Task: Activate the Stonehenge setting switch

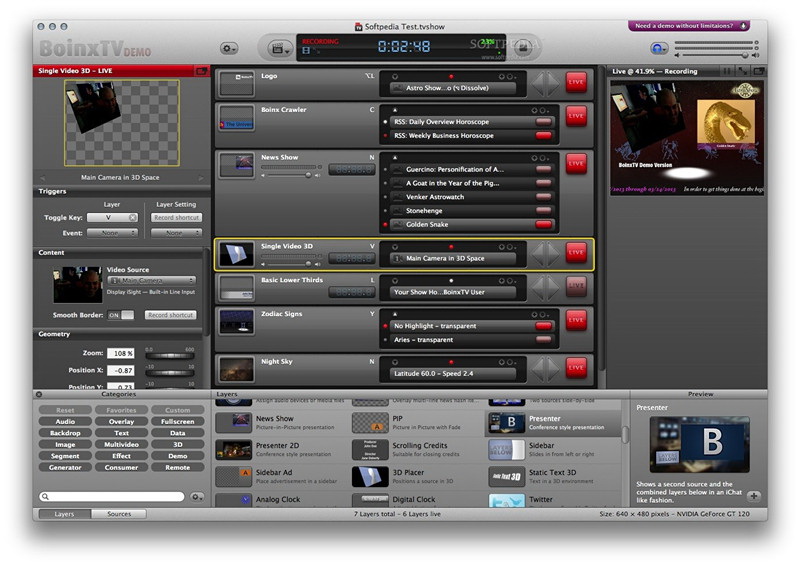Action: click(543, 210)
